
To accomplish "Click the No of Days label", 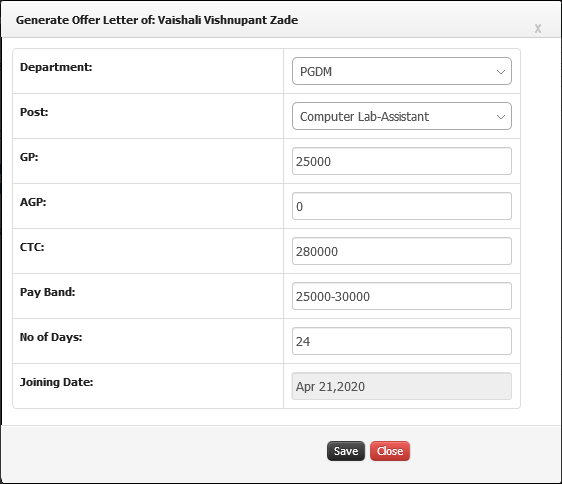I will pos(51,337).
